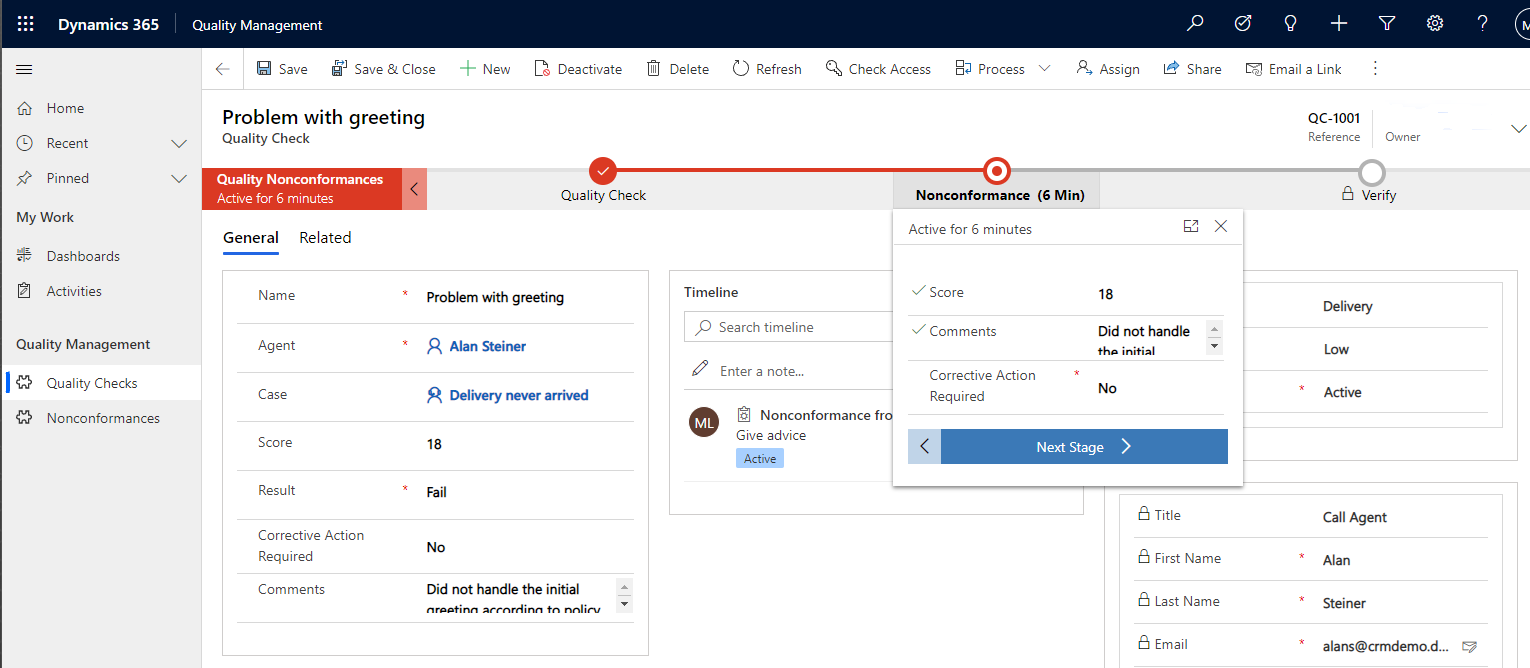Switch to the General tab
The image size is (1530, 668).
click(x=251, y=238)
